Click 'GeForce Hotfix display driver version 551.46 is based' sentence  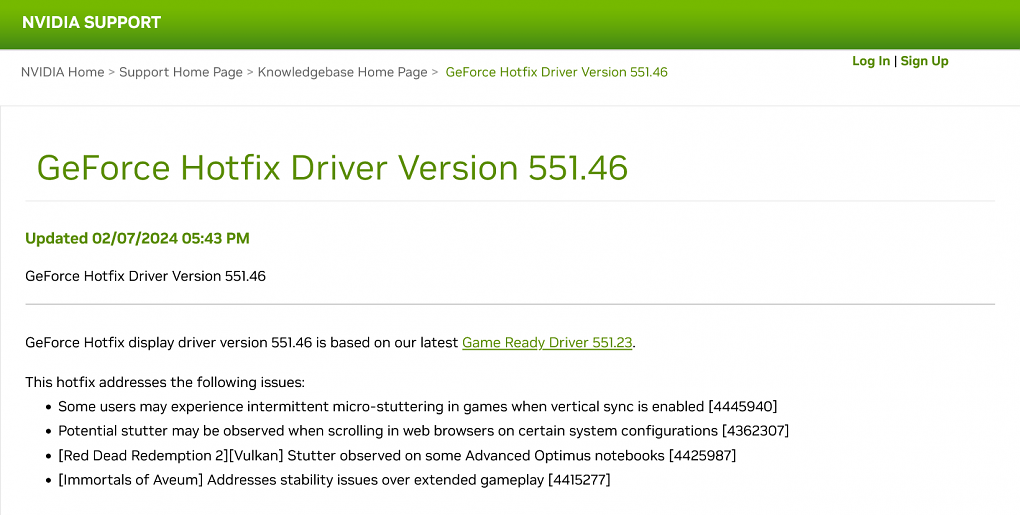(330, 343)
